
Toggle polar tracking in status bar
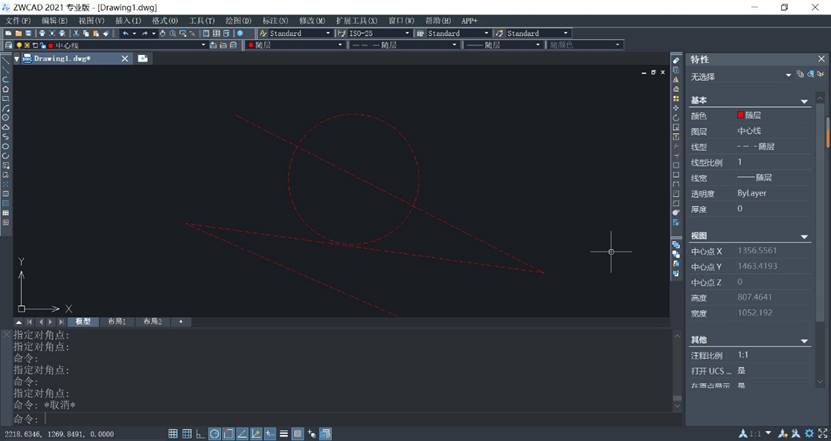point(215,434)
